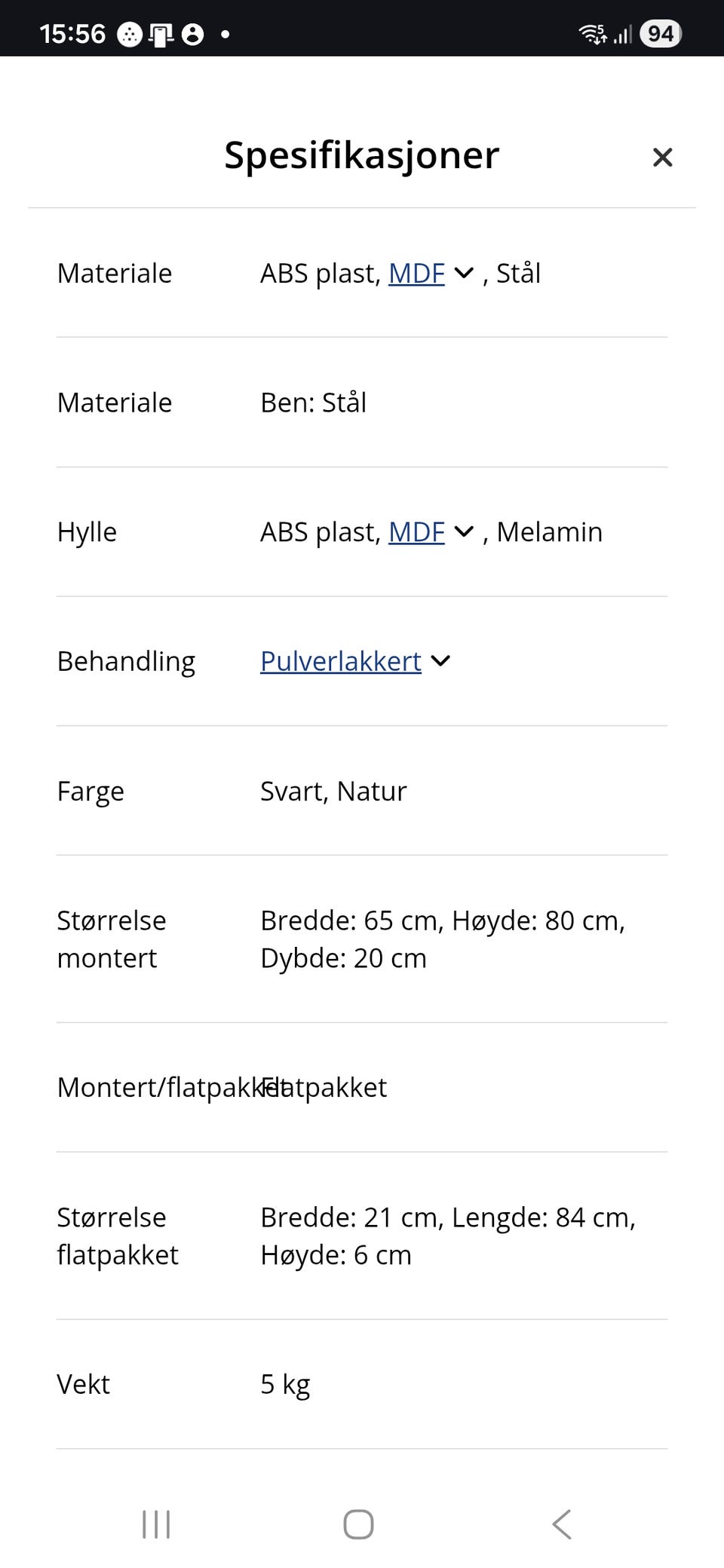Tap the clock showing 15:56
The image size is (724, 1568).
point(73,32)
